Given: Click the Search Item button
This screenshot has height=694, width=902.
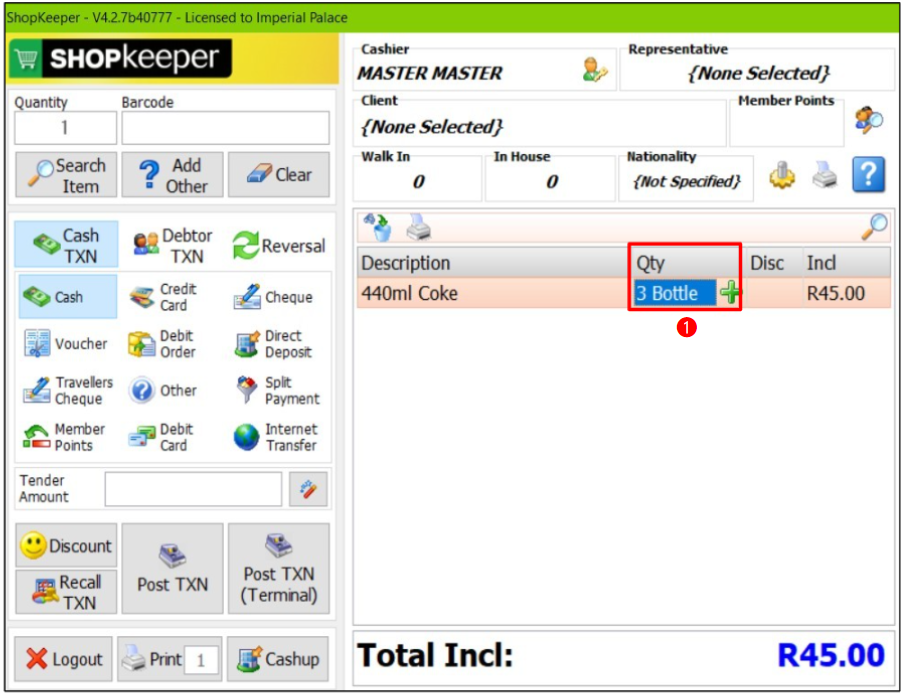Looking at the screenshot, I should (66, 175).
